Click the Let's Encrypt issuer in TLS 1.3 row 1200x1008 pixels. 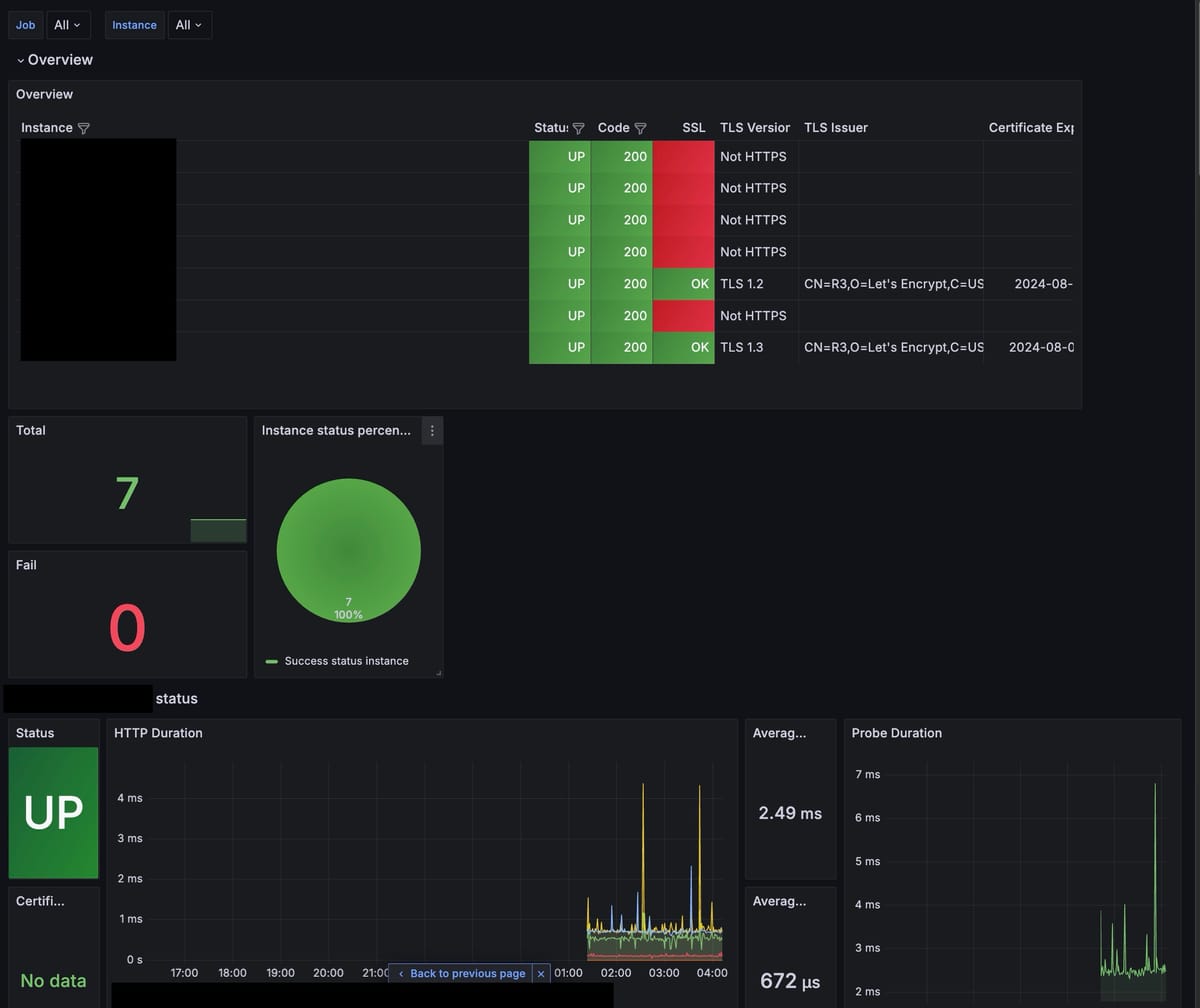coord(894,347)
